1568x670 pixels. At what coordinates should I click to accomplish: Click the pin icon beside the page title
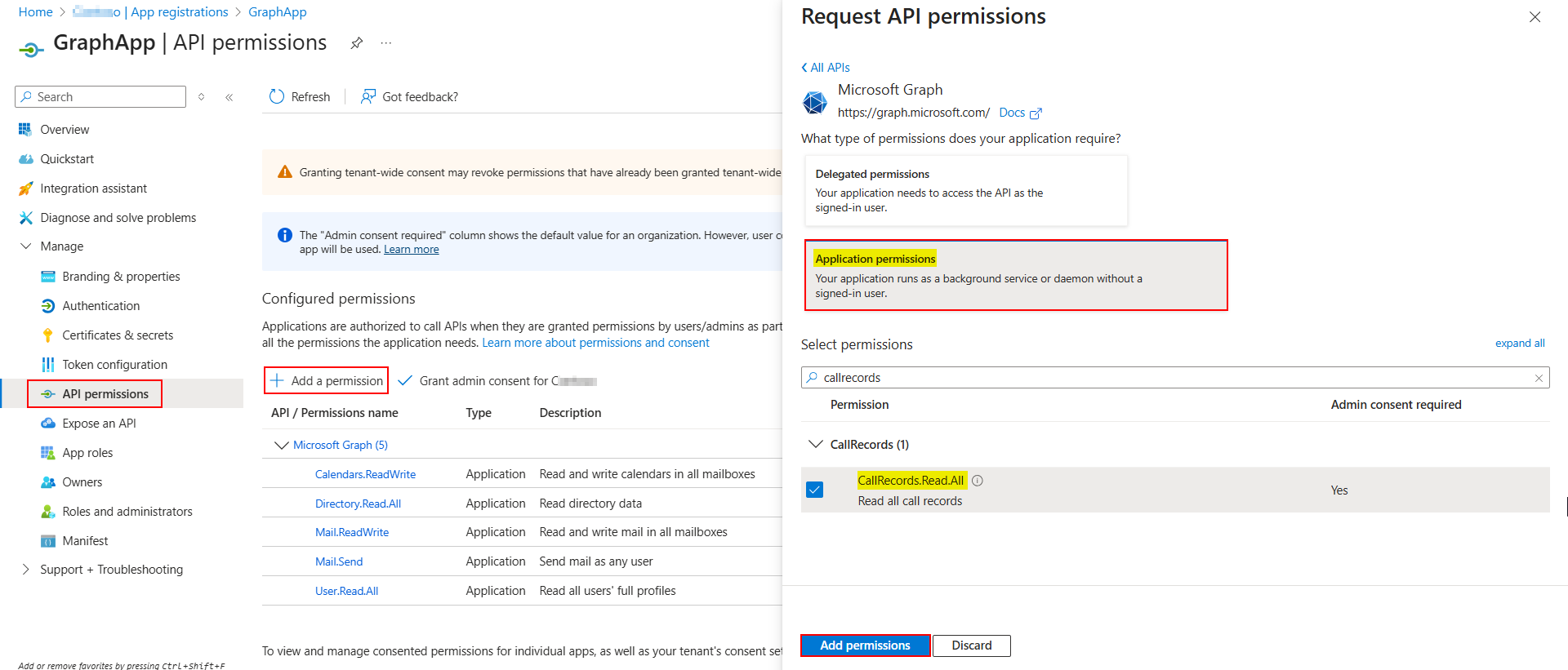click(x=356, y=43)
